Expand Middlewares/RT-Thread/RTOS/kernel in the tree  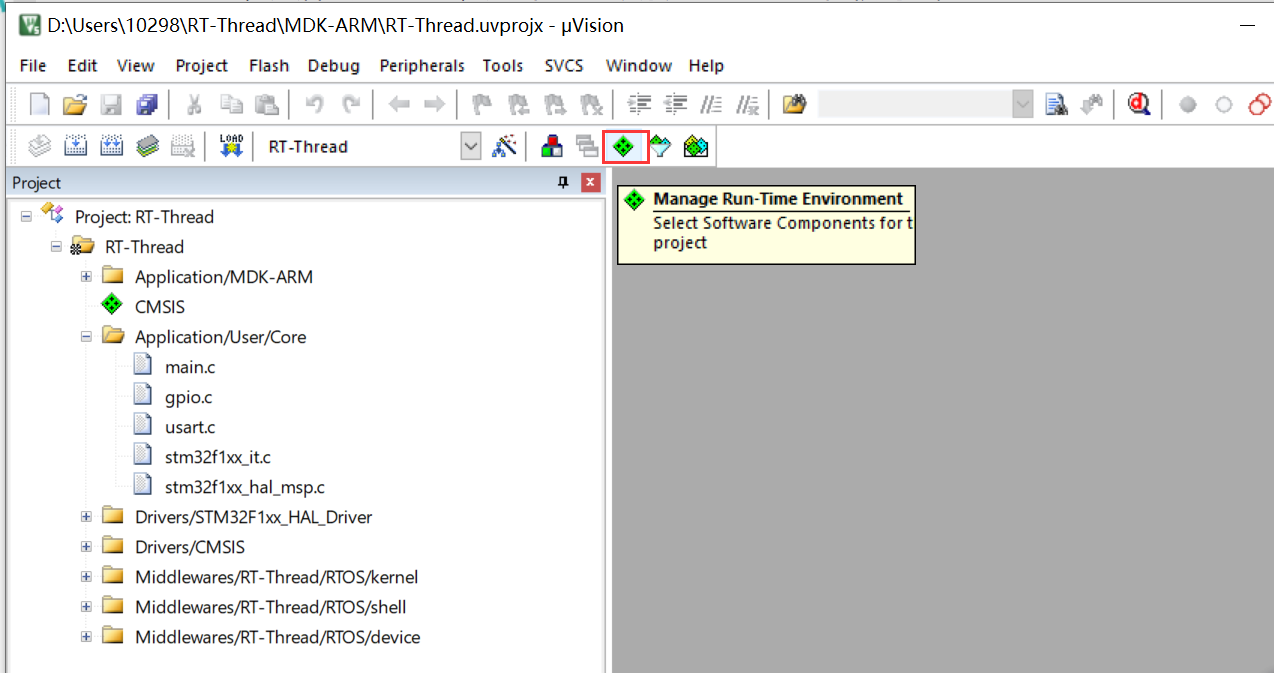(x=85, y=576)
